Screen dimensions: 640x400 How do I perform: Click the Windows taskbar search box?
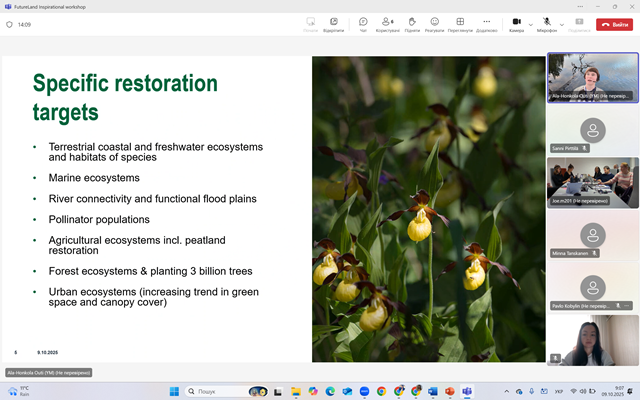click(x=212, y=391)
